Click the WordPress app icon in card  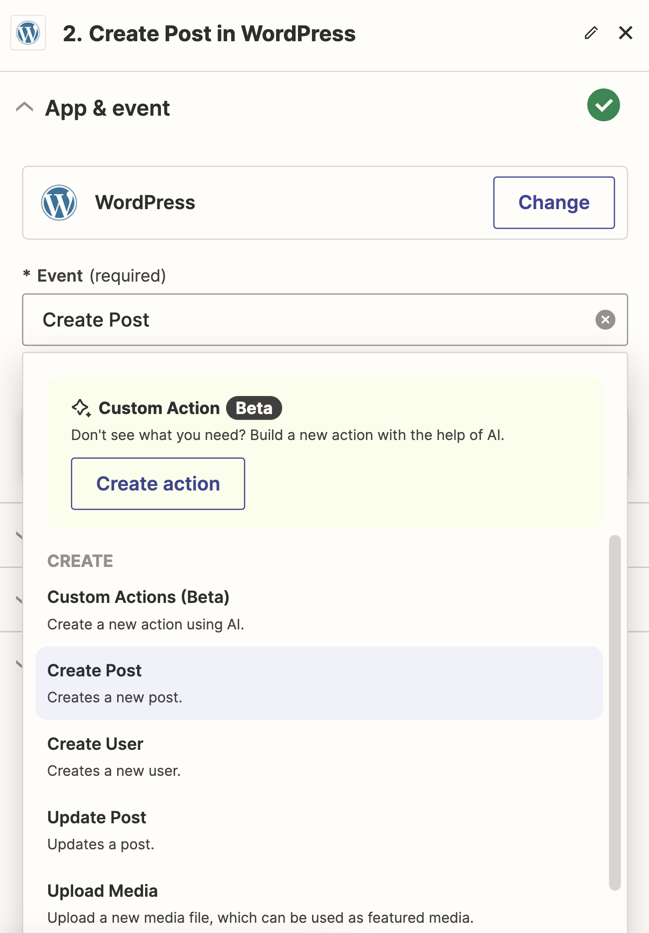point(59,202)
